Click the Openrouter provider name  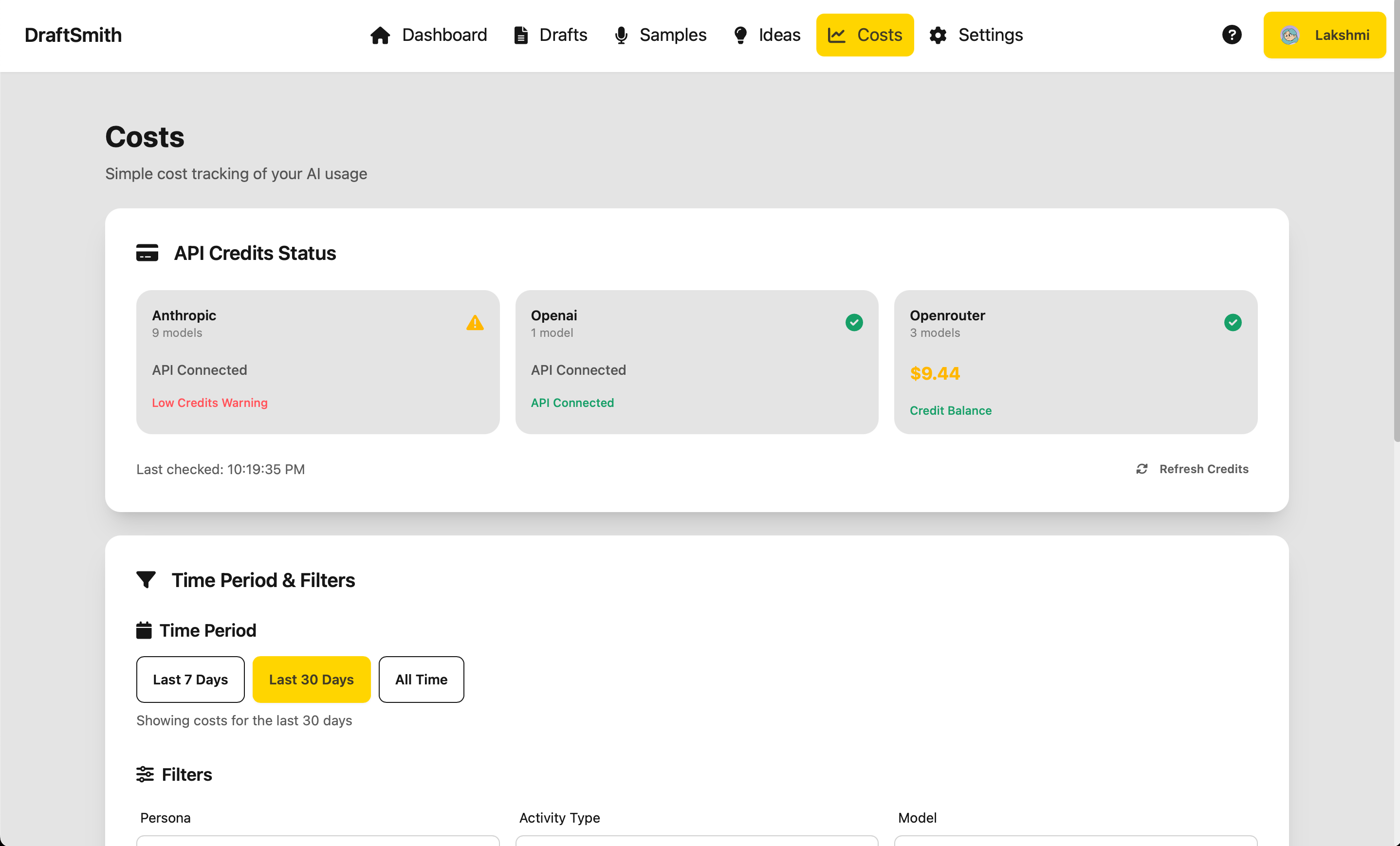[947, 315]
